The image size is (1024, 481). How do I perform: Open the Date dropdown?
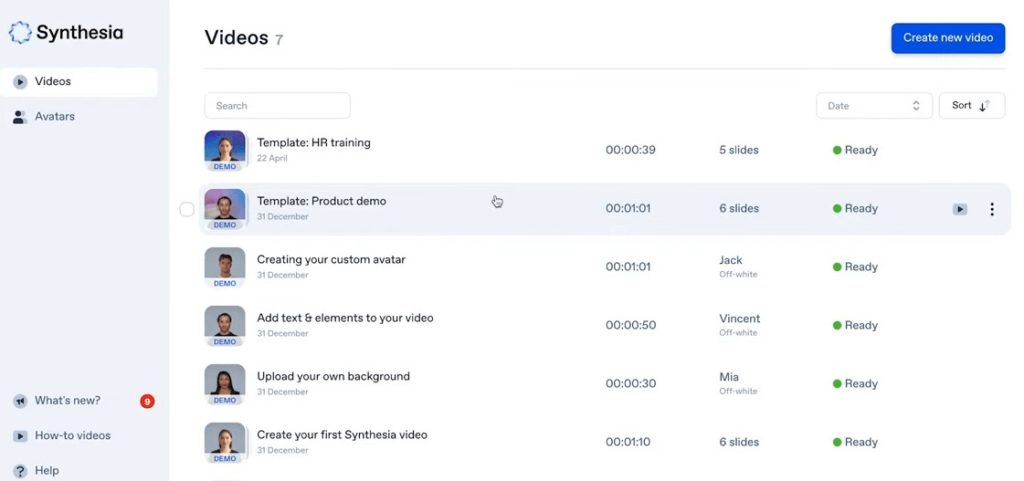click(874, 106)
